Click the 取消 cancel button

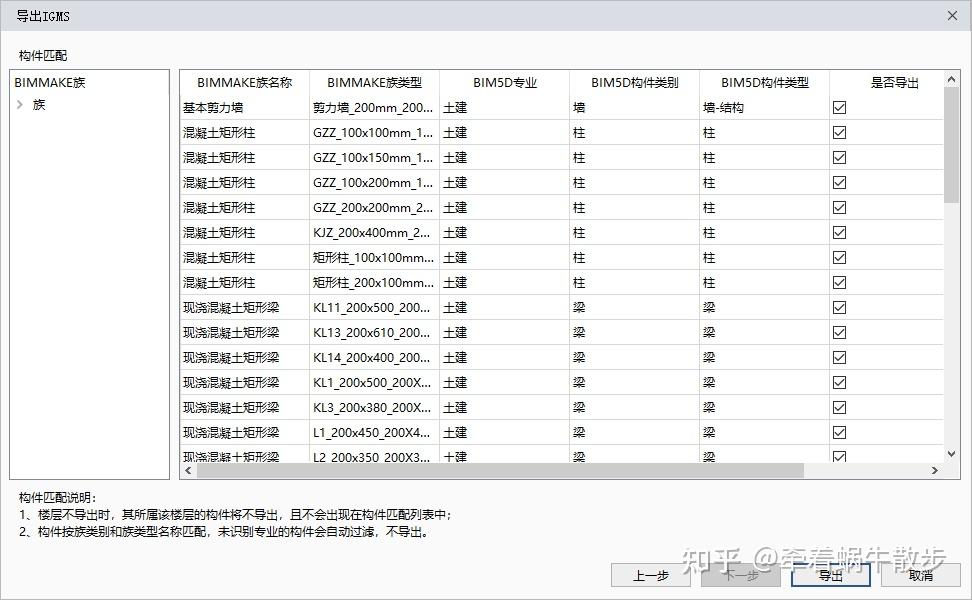tap(920, 575)
